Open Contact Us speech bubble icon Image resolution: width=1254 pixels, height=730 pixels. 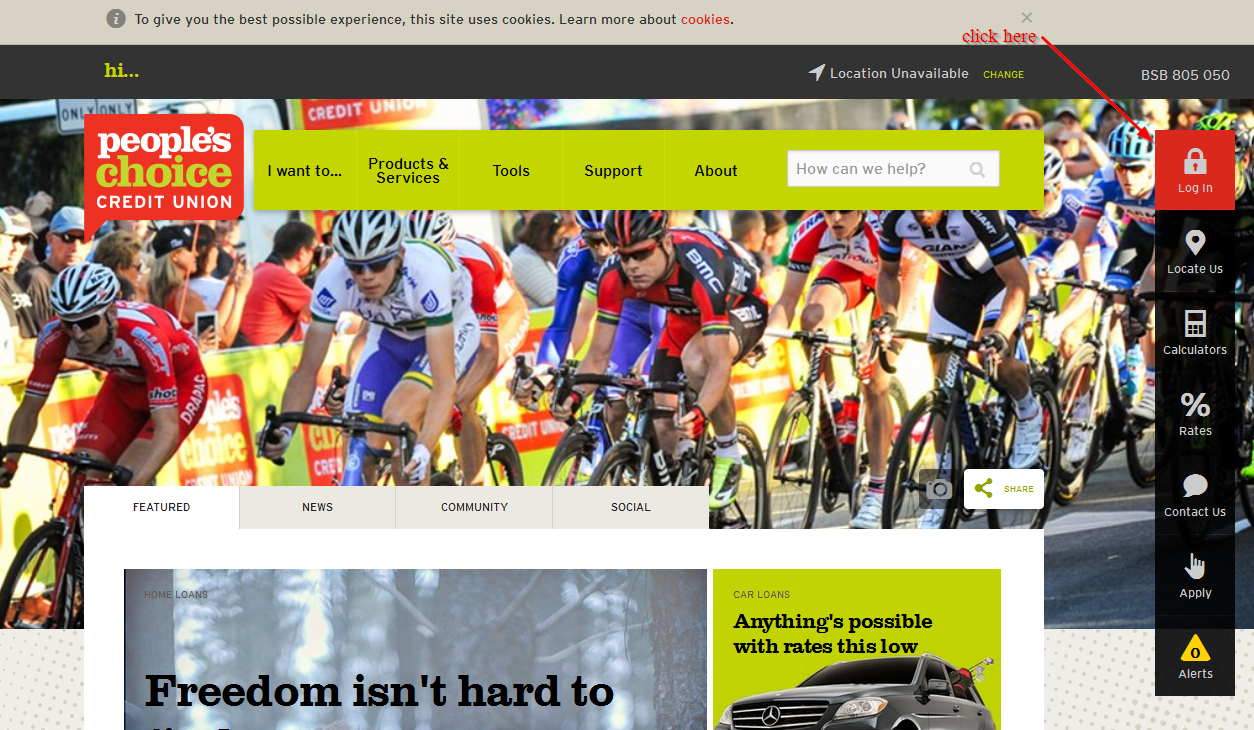click(x=1195, y=486)
